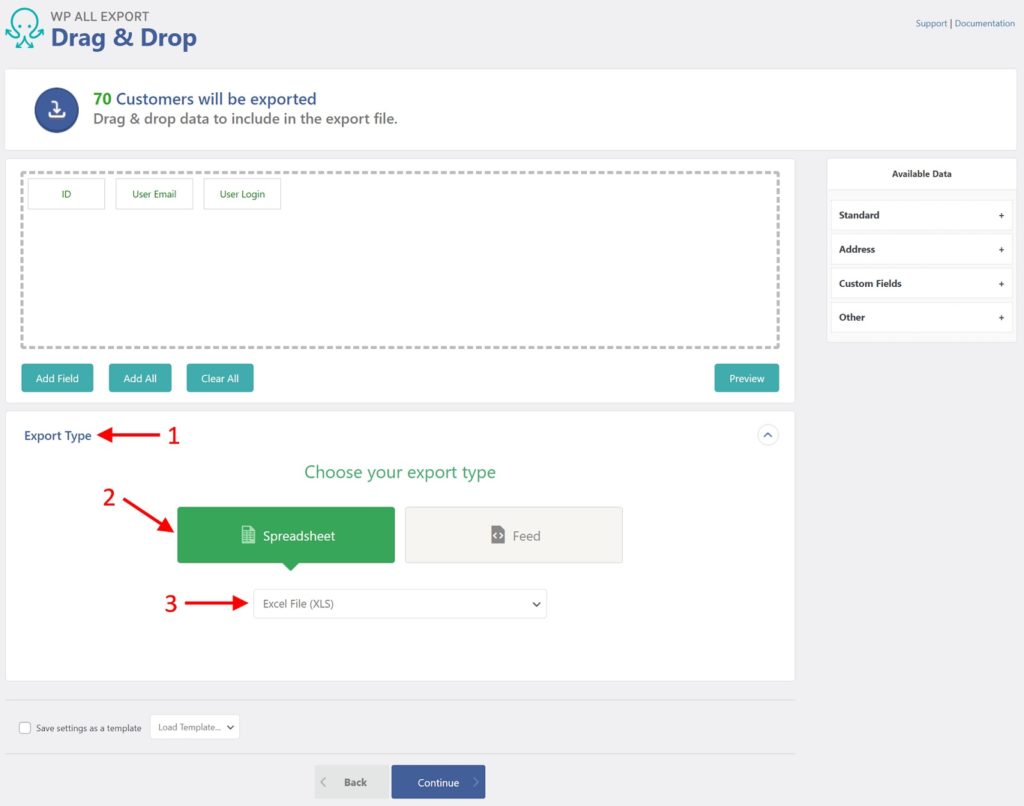This screenshot has width=1024, height=806.
Task: Open the Excel File (XLS) format dropdown
Action: click(x=400, y=603)
